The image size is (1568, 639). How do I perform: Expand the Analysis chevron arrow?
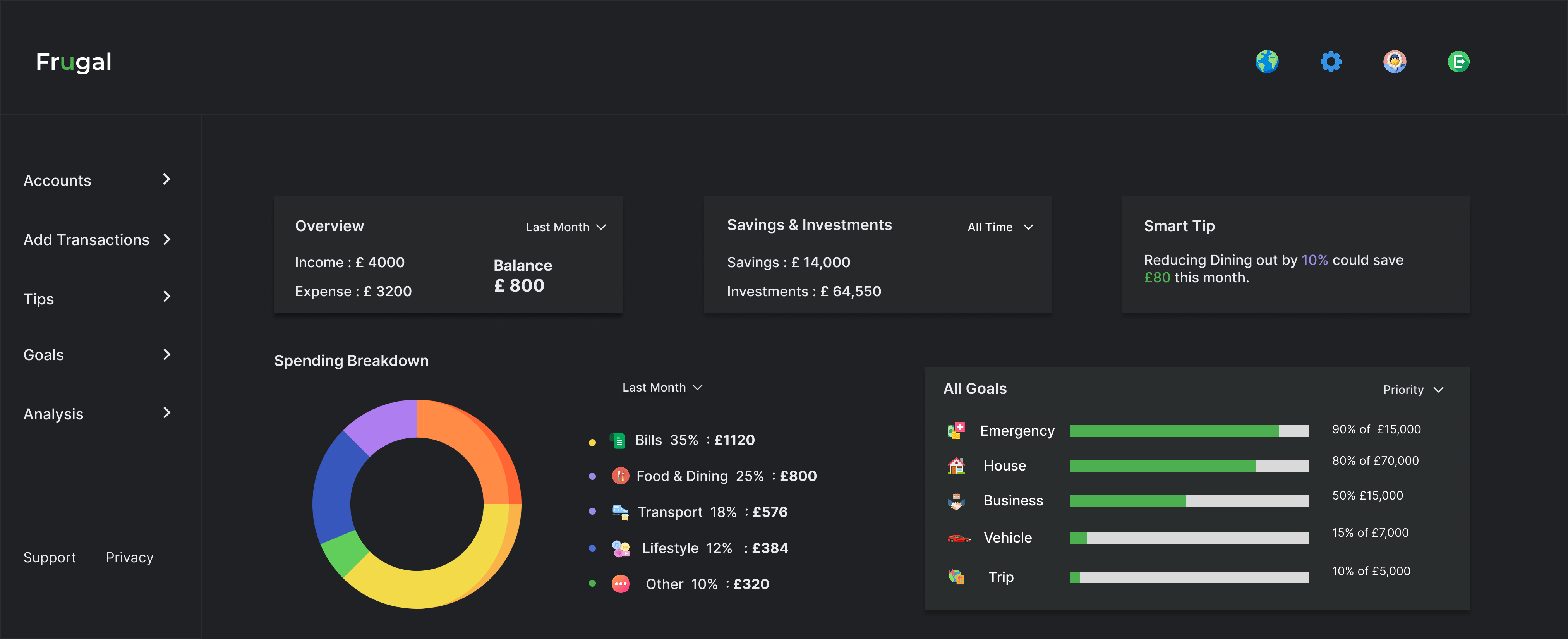point(167,413)
